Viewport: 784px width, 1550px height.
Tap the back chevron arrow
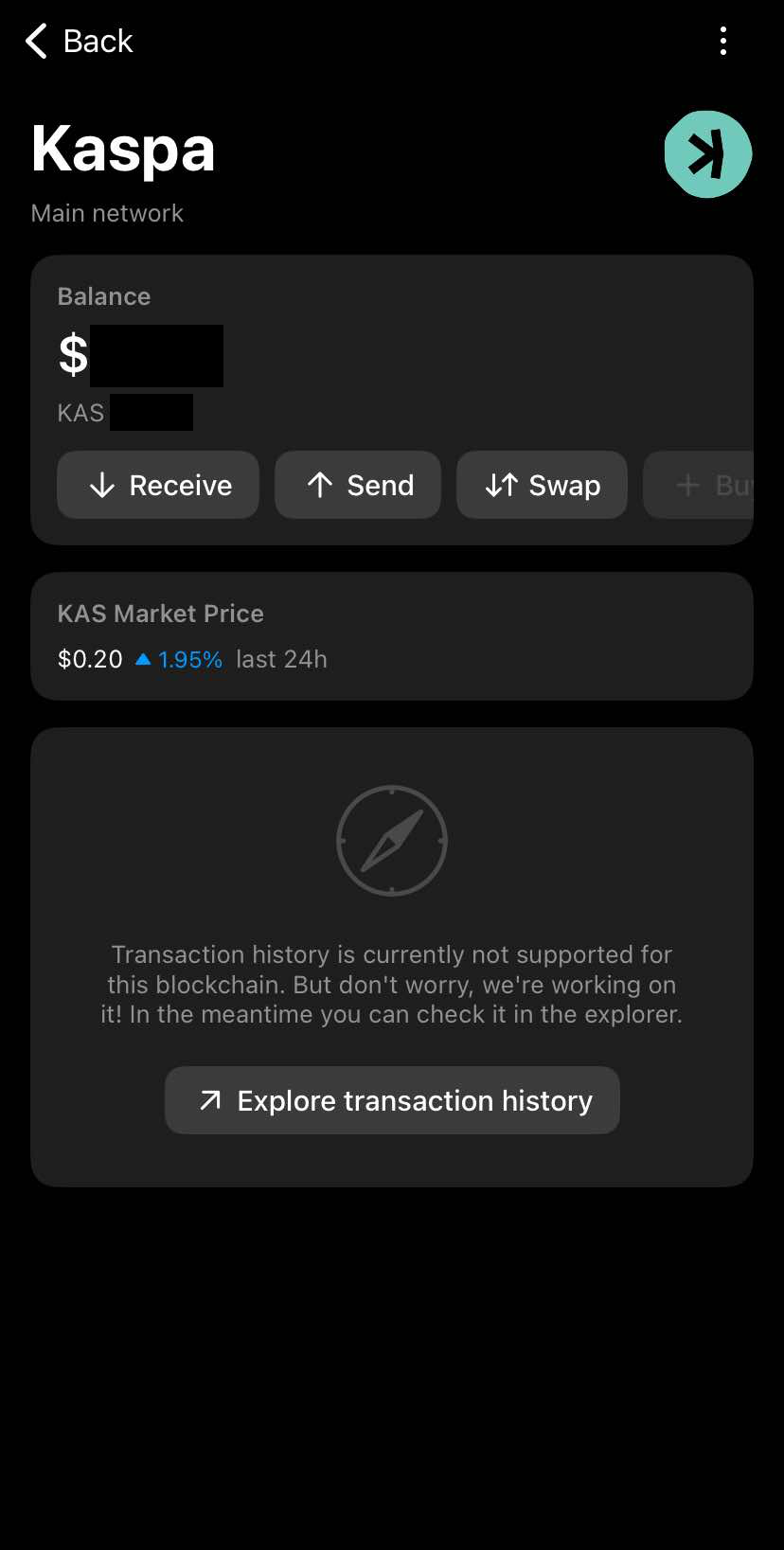[x=36, y=42]
